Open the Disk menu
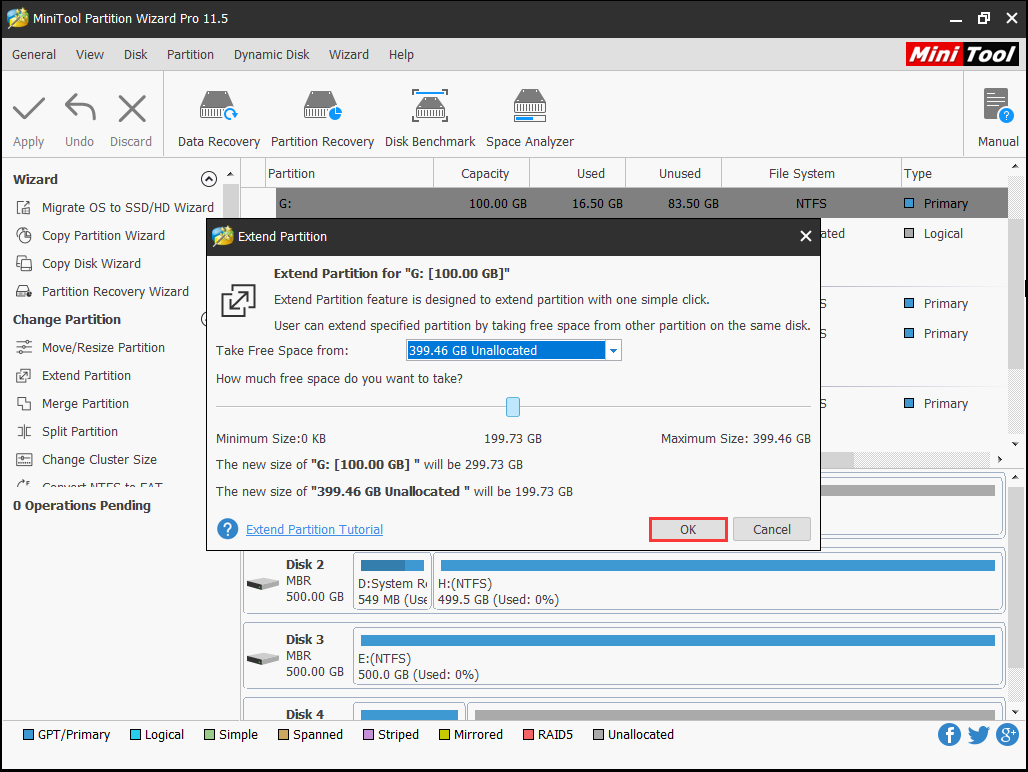The width and height of the screenshot is (1028, 772). [136, 54]
